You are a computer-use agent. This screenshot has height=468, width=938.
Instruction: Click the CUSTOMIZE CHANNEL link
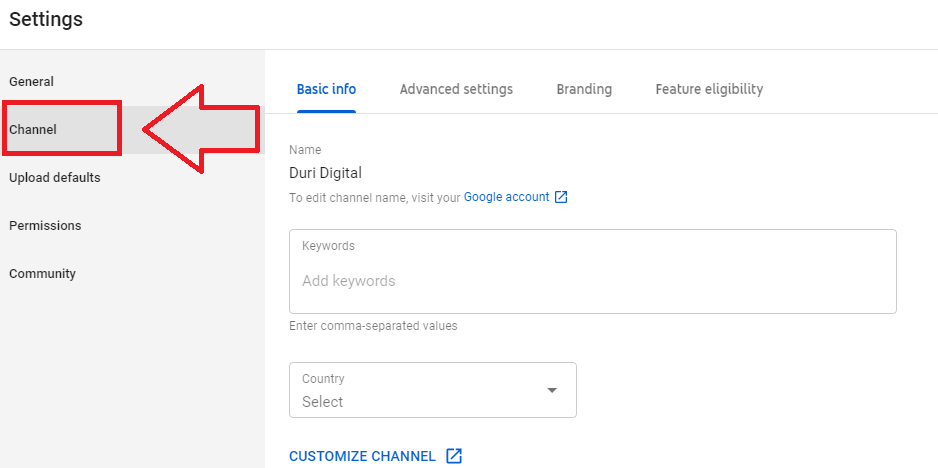coord(362,457)
